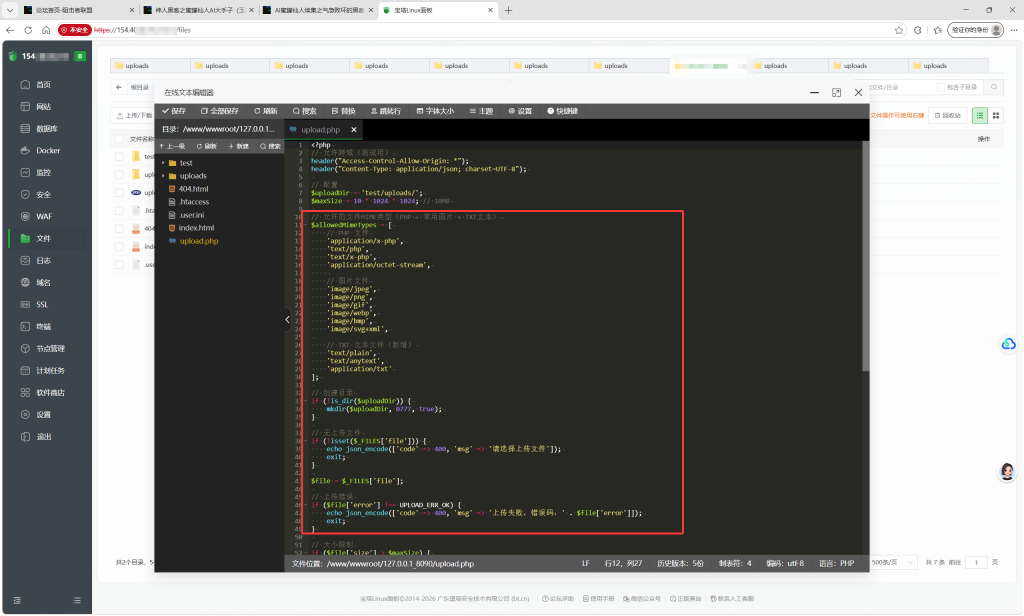Open the 500条/页 page size dropdown
Screen dimensions: 1024x616
click(892, 562)
